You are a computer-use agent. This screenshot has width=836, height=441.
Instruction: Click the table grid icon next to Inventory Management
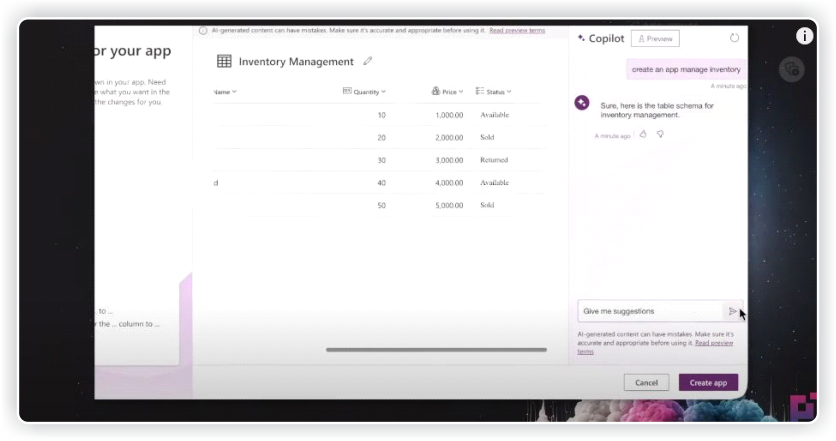click(x=224, y=61)
